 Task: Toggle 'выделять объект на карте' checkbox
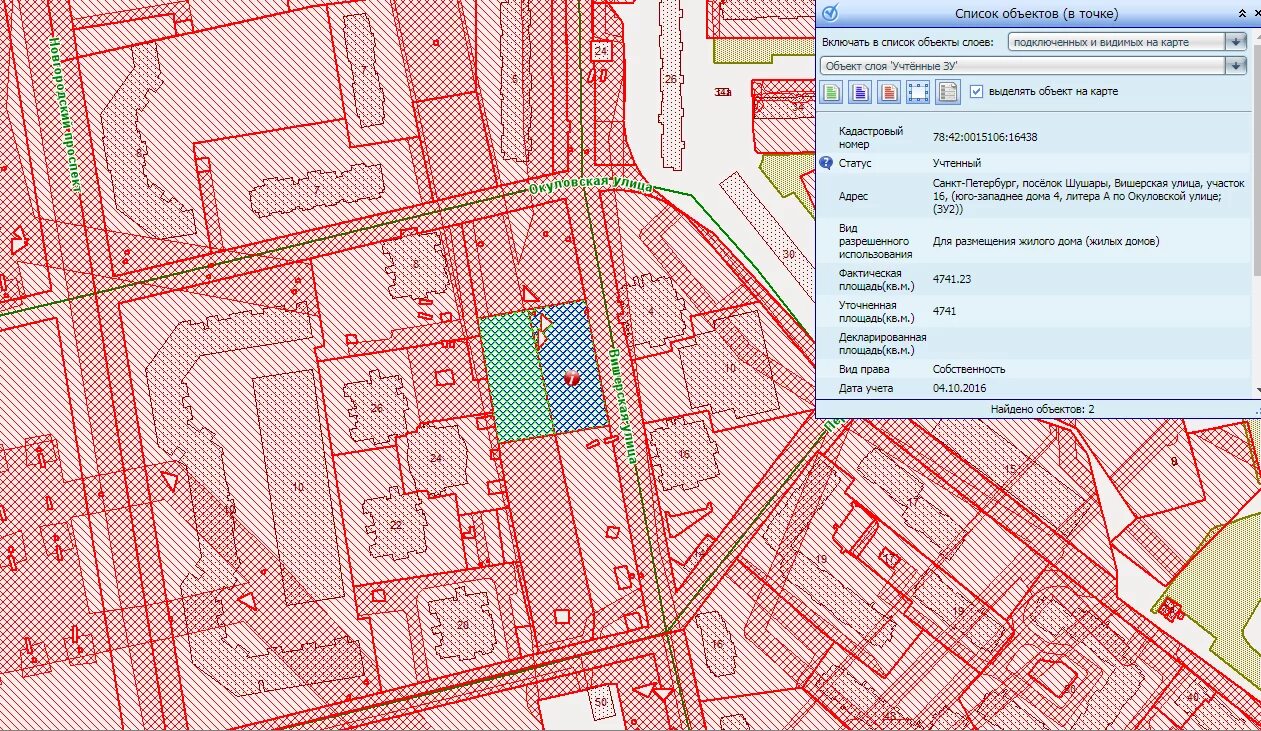(977, 91)
